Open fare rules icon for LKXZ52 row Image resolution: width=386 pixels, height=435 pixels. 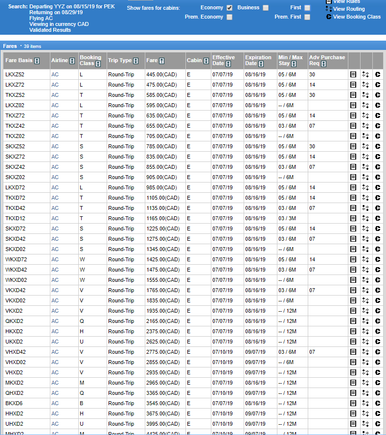(353, 74)
